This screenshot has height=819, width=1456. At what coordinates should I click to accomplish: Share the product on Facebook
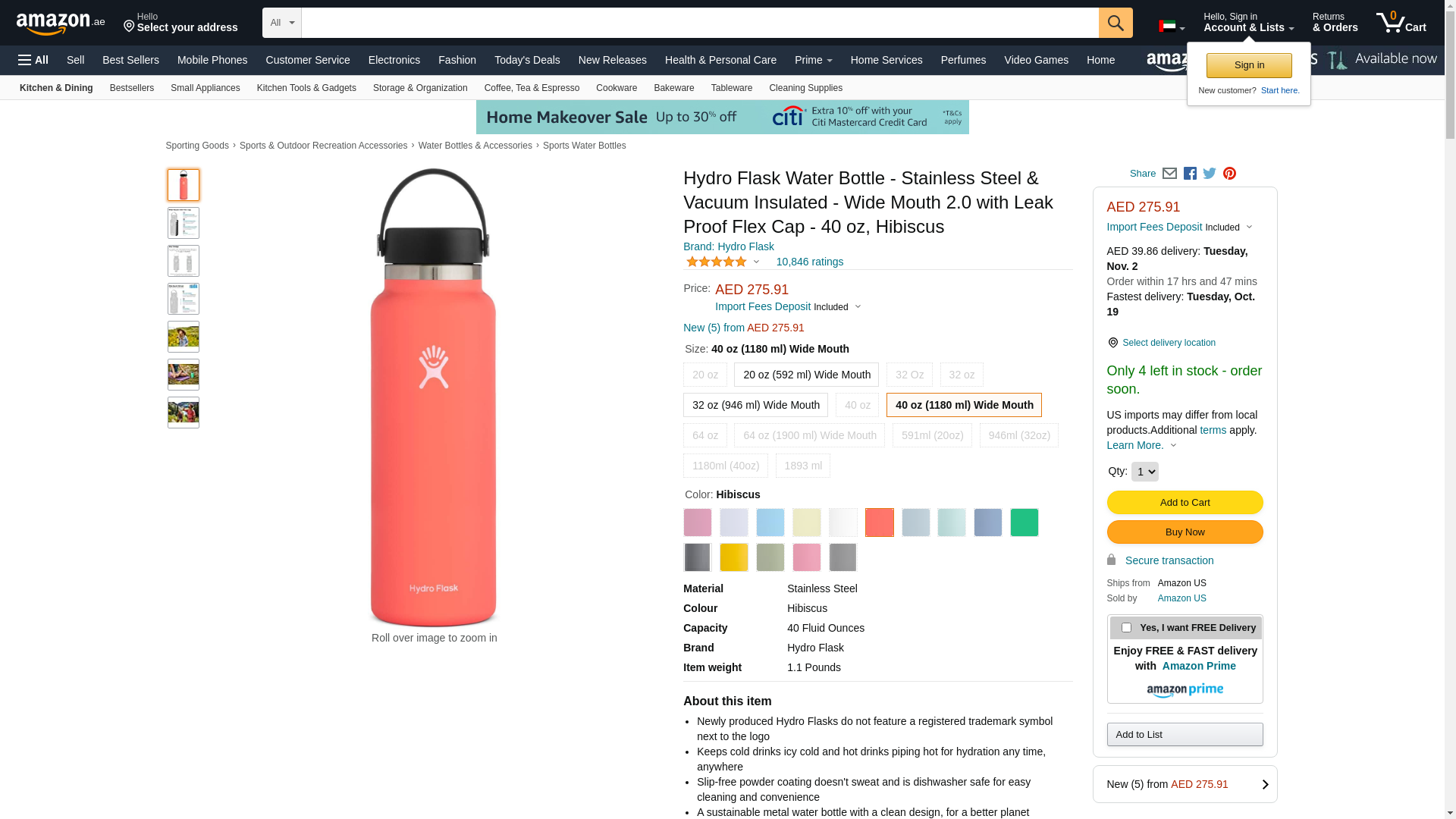pyautogui.click(x=1190, y=174)
